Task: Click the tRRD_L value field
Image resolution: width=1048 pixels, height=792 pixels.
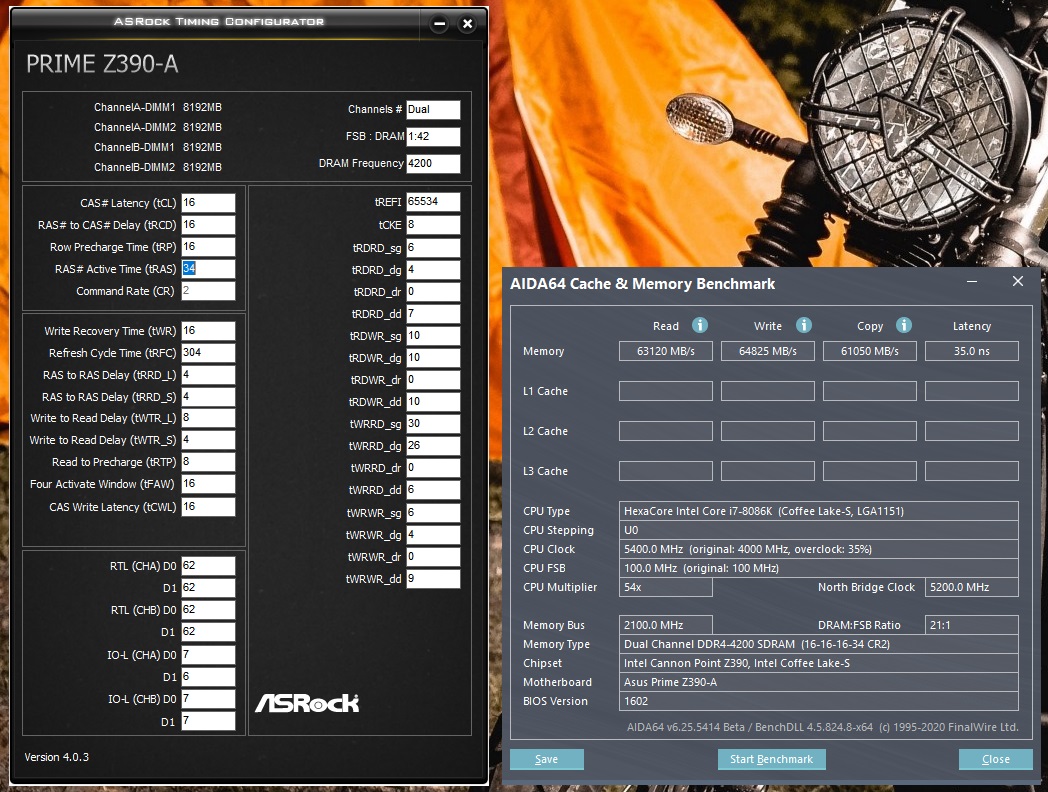Action: pyautogui.click(x=208, y=375)
